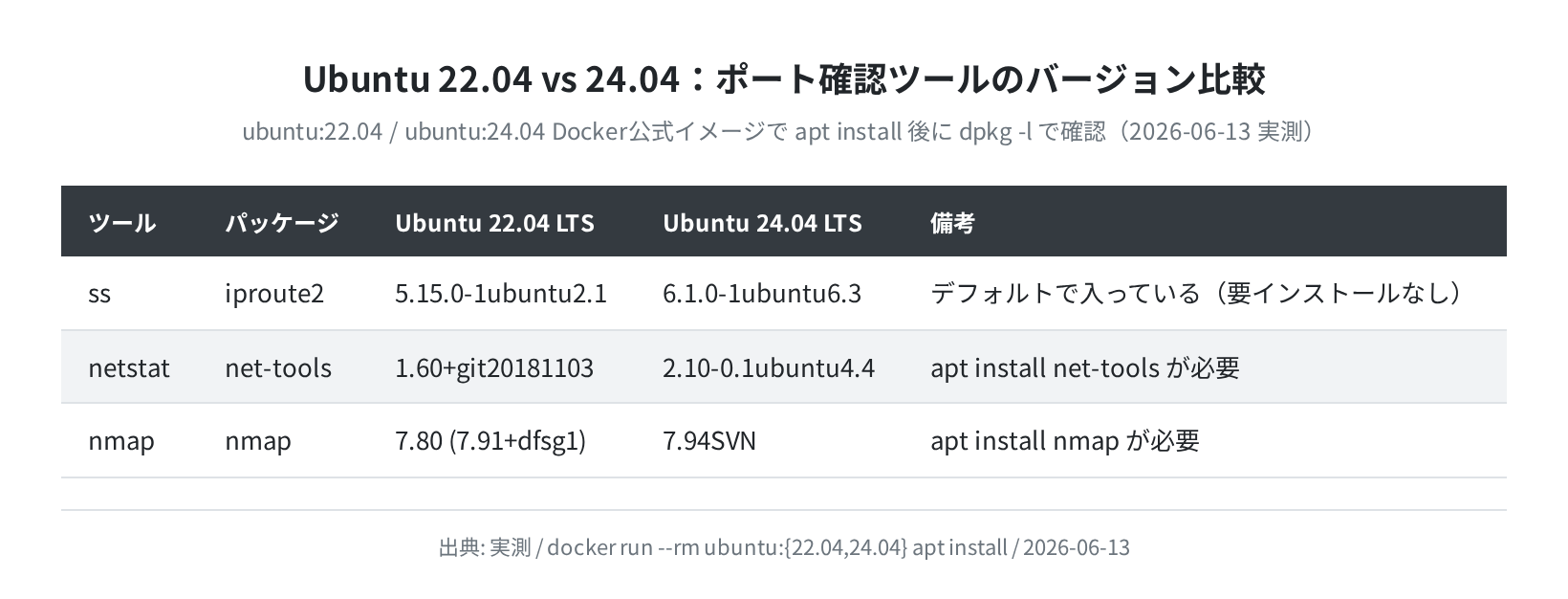
Task: Select version 5.15.0-1ubuntu2.1 cell
Action: (x=501, y=294)
